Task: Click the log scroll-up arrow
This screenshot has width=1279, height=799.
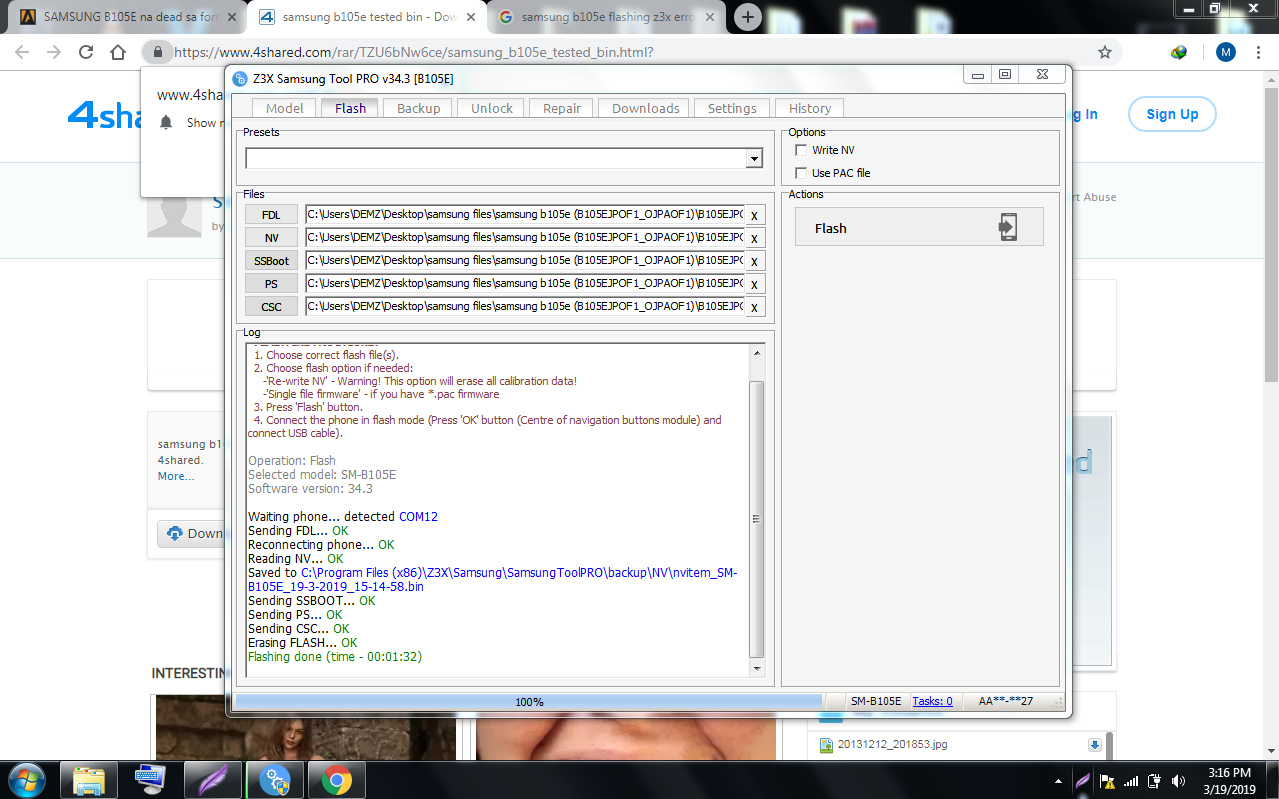Action: click(x=756, y=353)
